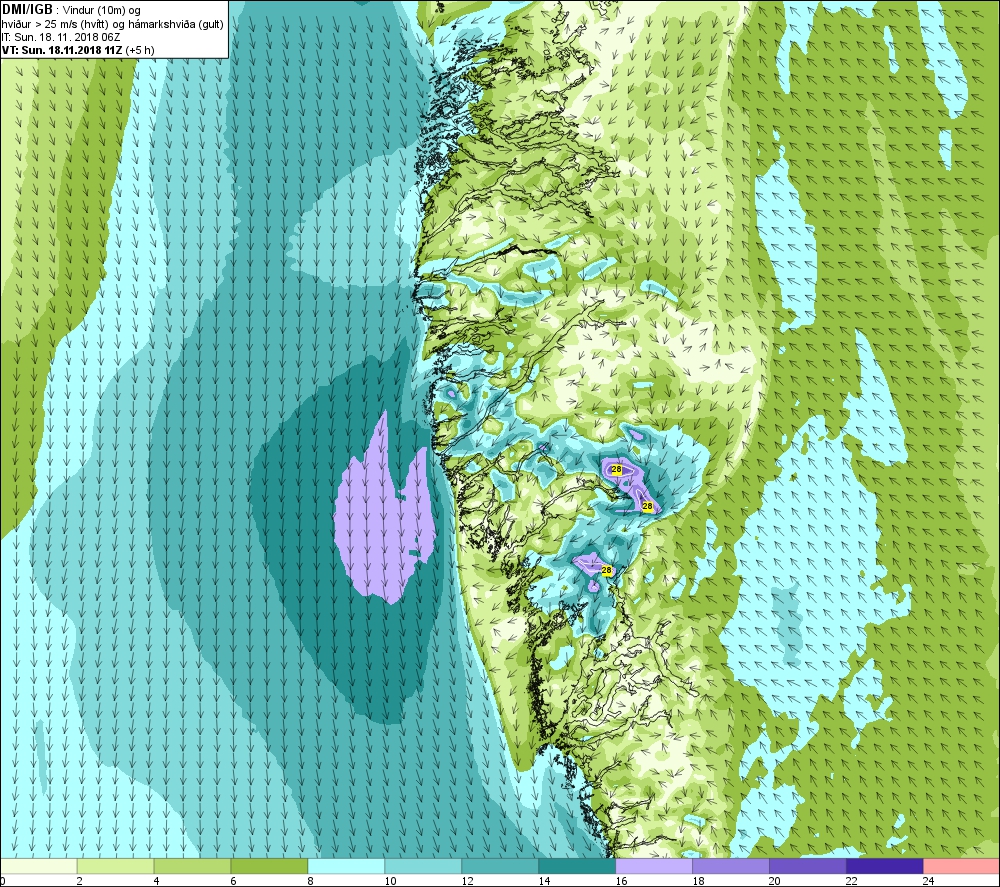
Task: Click the yellow '28' label between the other two
Action: pyautogui.click(x=647, y=506)
